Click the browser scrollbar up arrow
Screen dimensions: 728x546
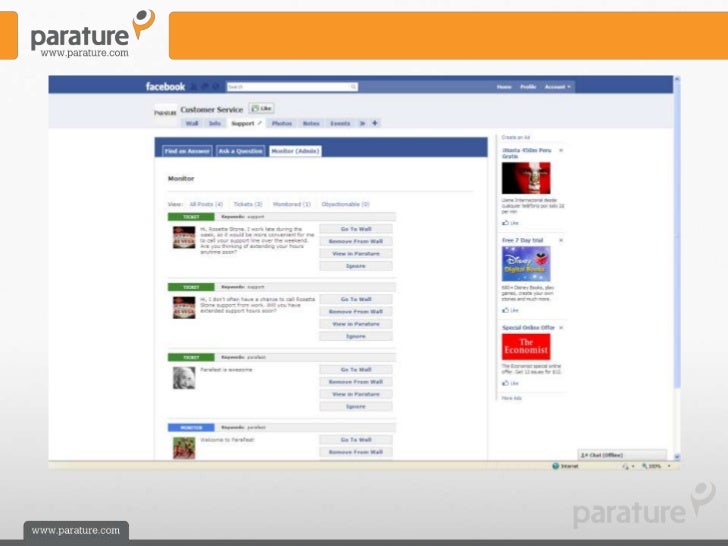(677, 79)
